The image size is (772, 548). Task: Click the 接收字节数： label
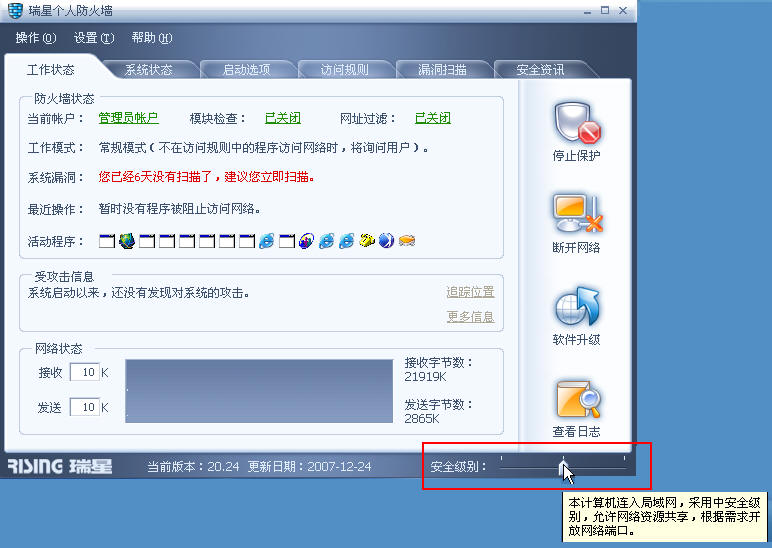point(439,362)
